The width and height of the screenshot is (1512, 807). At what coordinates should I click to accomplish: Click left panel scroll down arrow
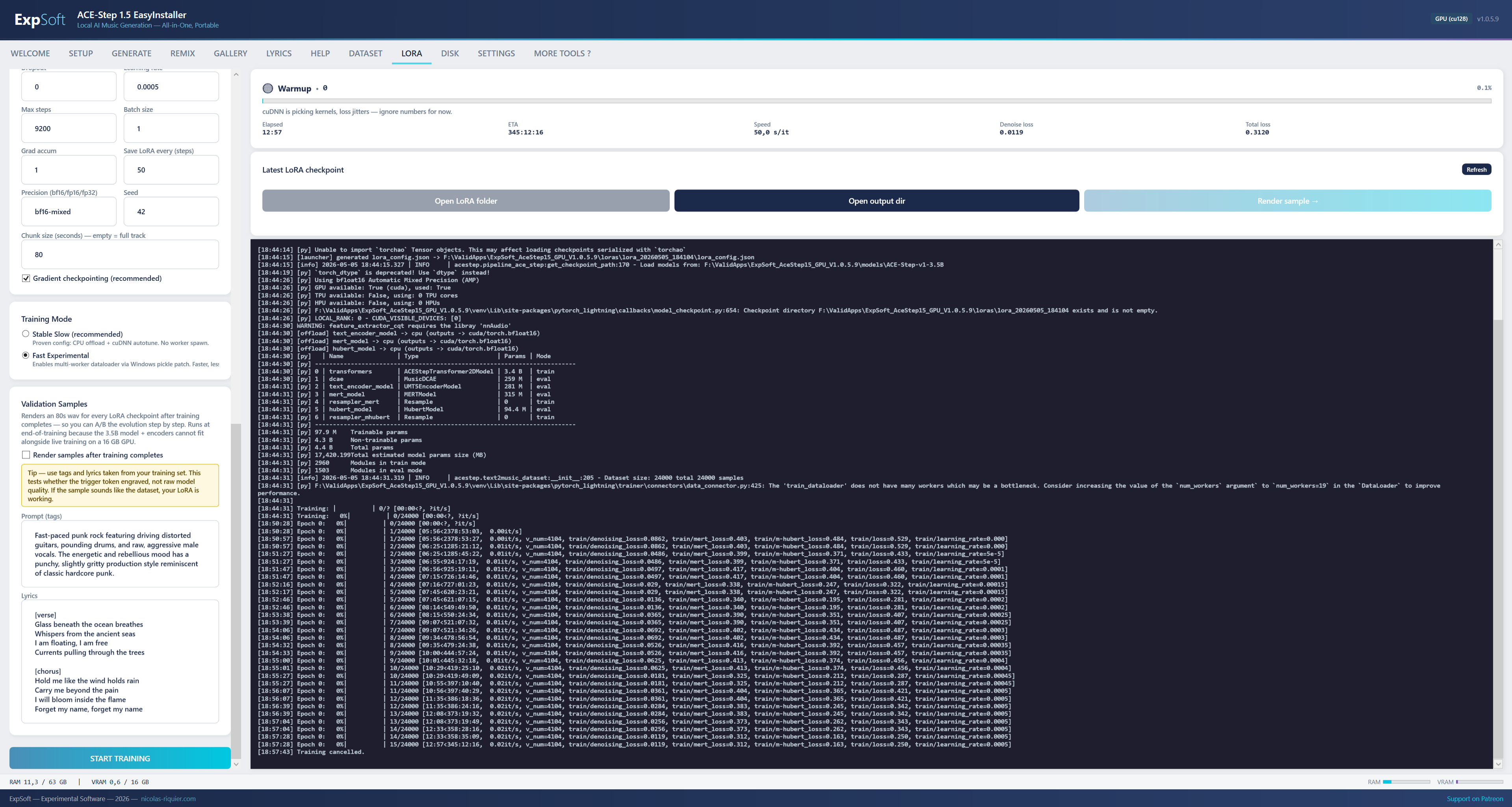pos(236,764)
